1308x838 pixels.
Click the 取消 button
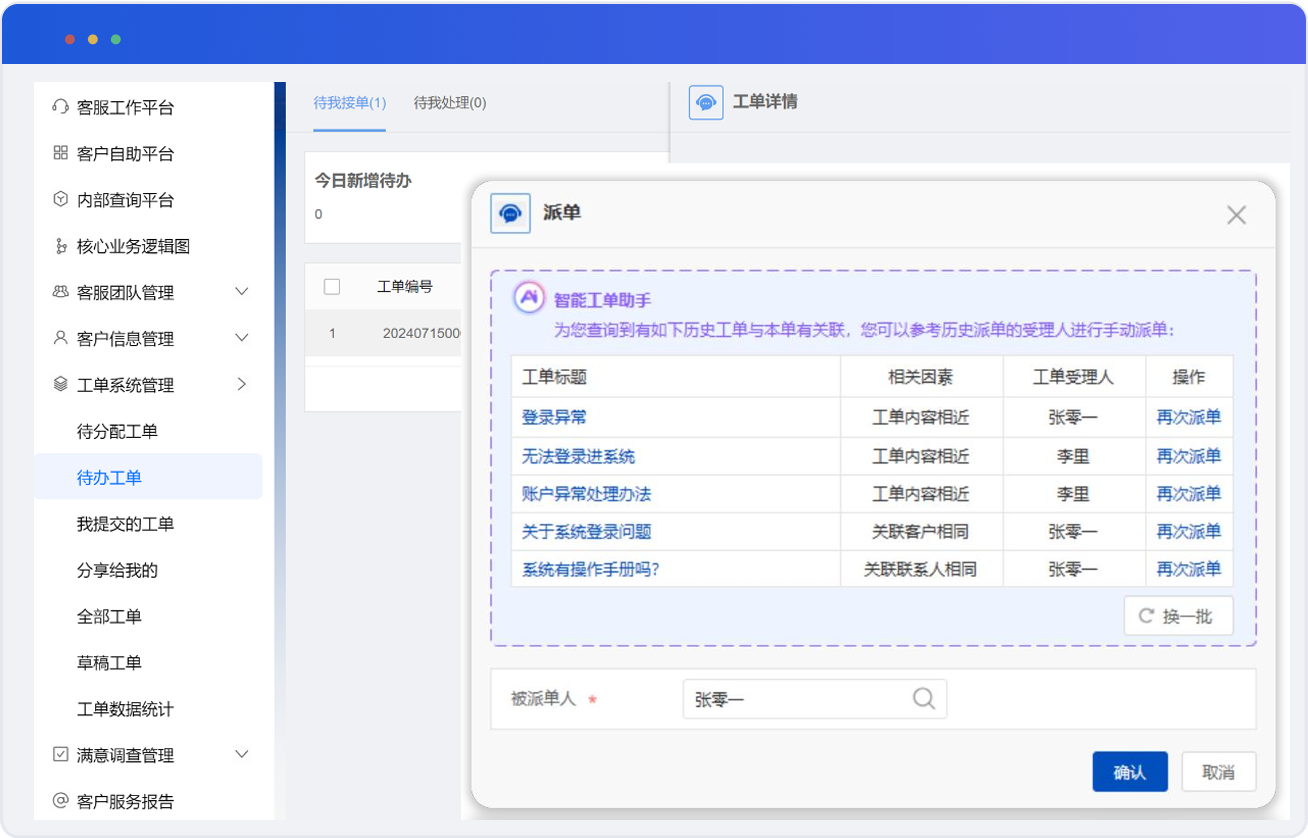coord(1219,772)
